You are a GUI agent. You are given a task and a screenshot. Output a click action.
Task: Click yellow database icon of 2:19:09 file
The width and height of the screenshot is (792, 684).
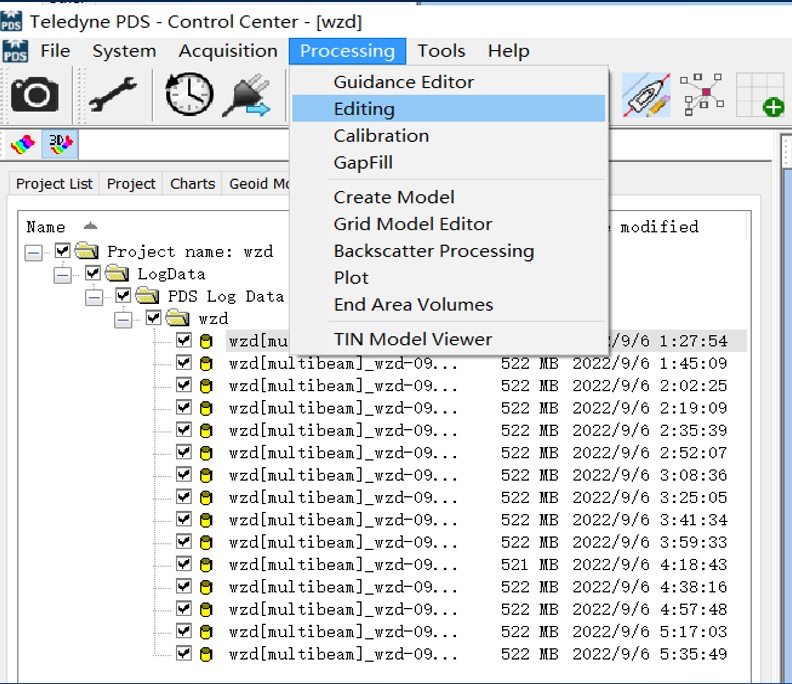206,408
